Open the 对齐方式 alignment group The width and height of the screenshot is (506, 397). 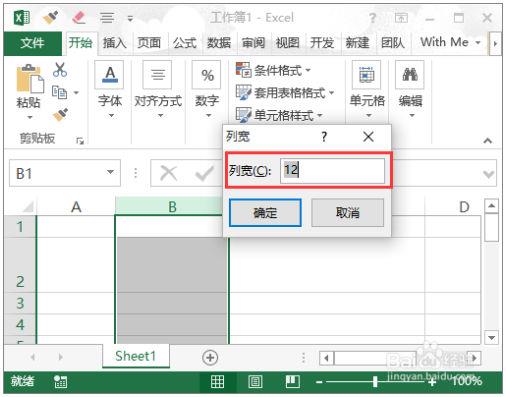pos(158,89)
